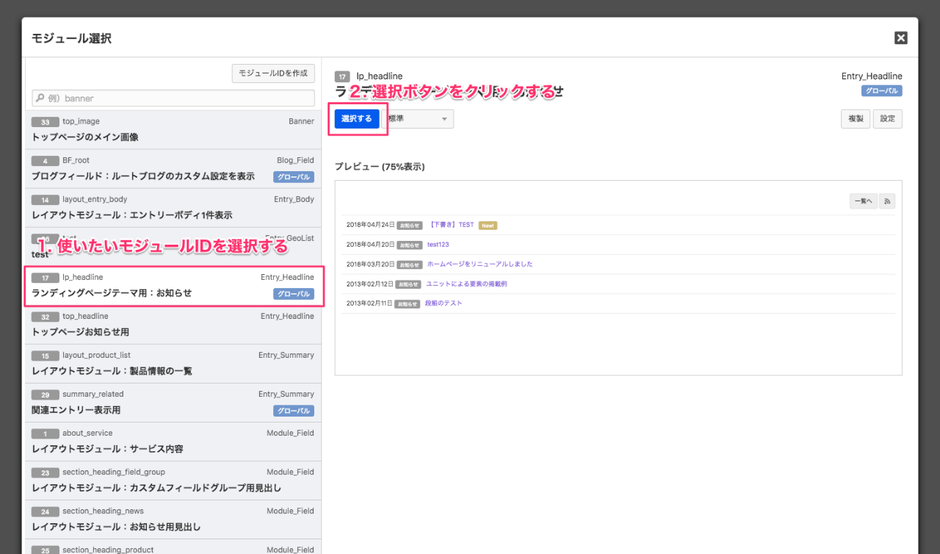Click the グローバル badge on the summary_related module

pyautogui.click(x=294, y=411)
